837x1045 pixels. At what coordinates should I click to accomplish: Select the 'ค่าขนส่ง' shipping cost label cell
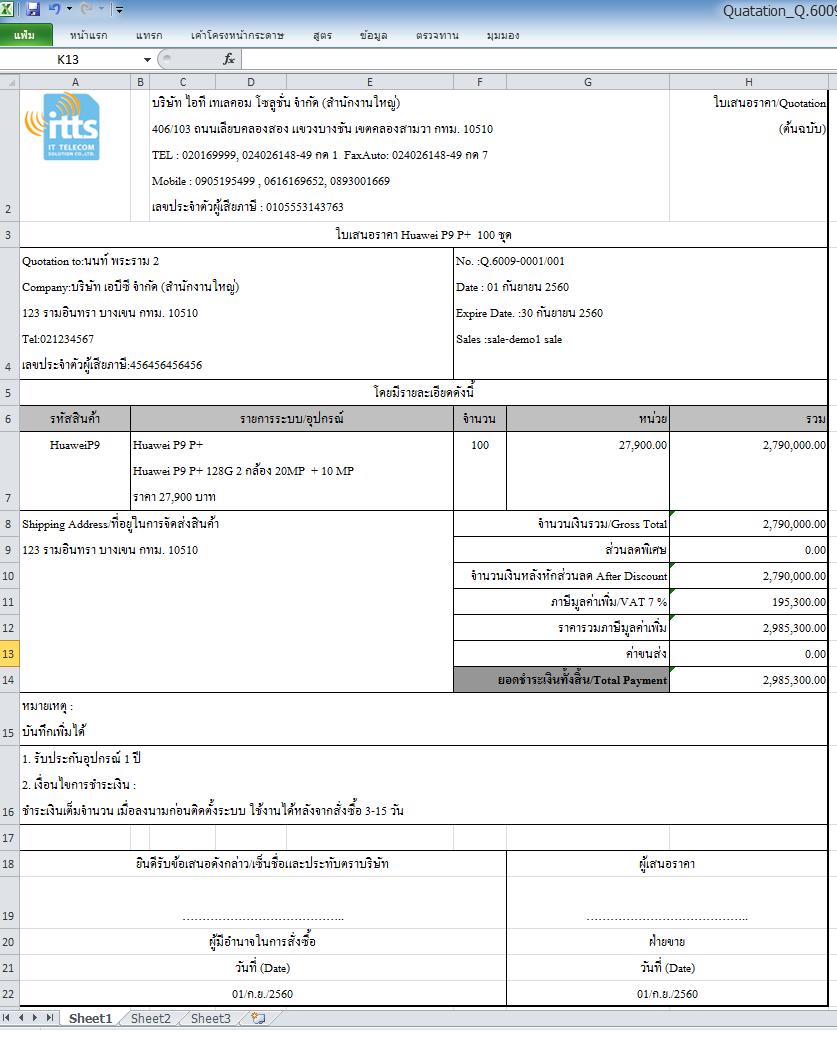561,654
